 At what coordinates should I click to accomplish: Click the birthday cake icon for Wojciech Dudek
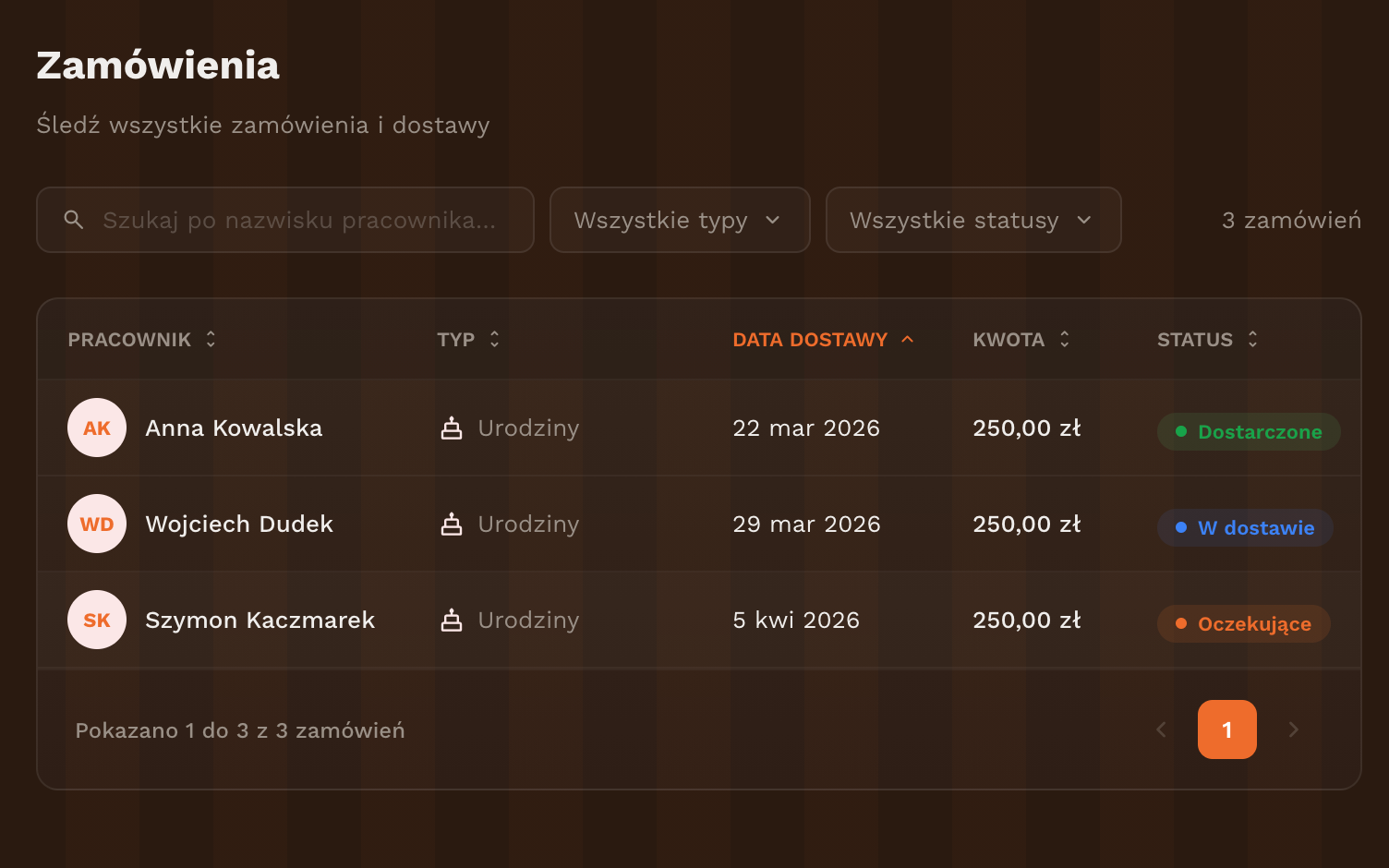(452, 524)
